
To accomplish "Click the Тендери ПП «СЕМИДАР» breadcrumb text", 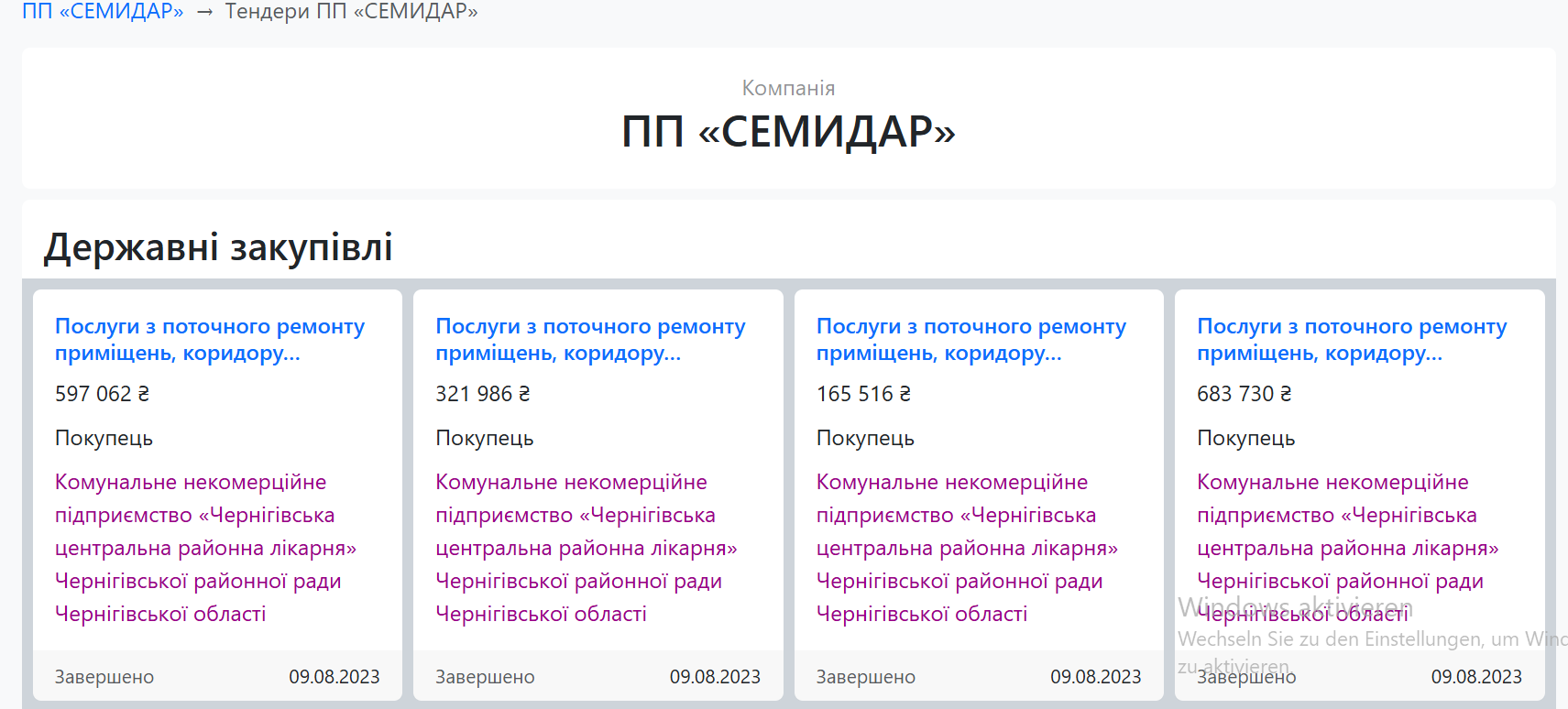I will [x=351, y=12].
